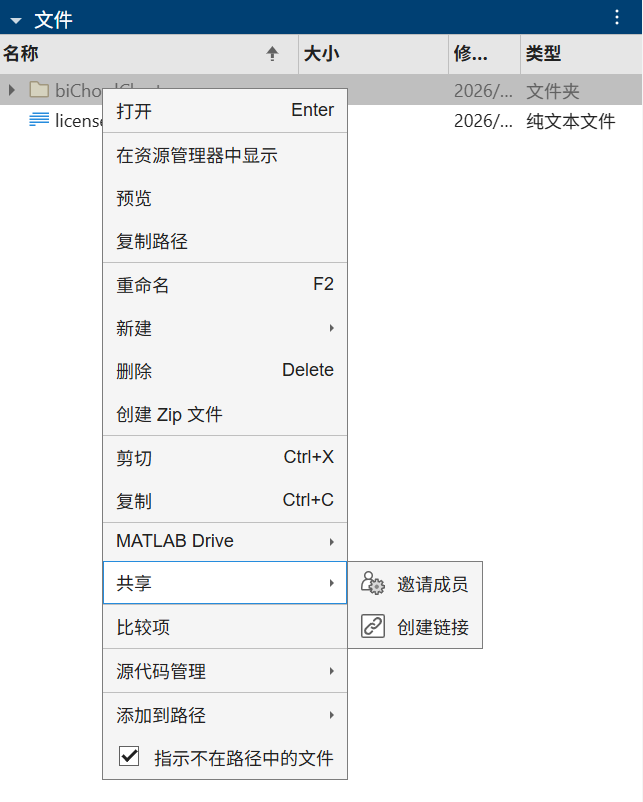Click the 大小 column header
Image resolution: width=643 pixels, height=802 pixels.
373,54
